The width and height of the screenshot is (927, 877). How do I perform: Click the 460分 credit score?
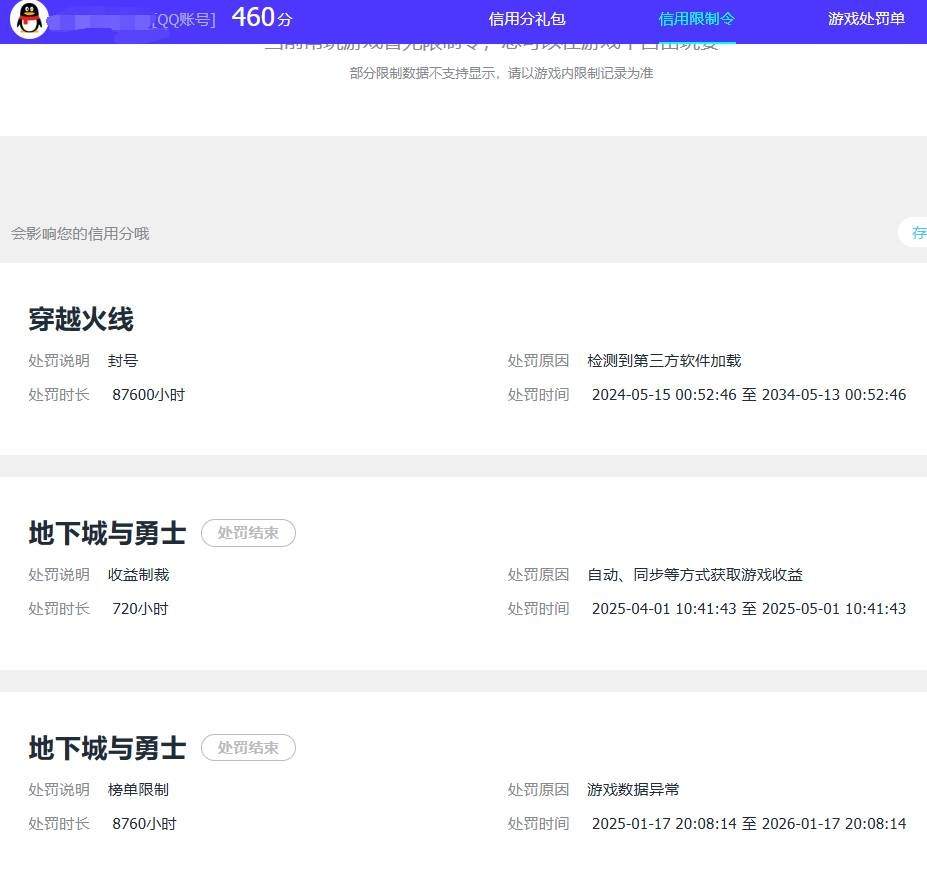point(262,17)
